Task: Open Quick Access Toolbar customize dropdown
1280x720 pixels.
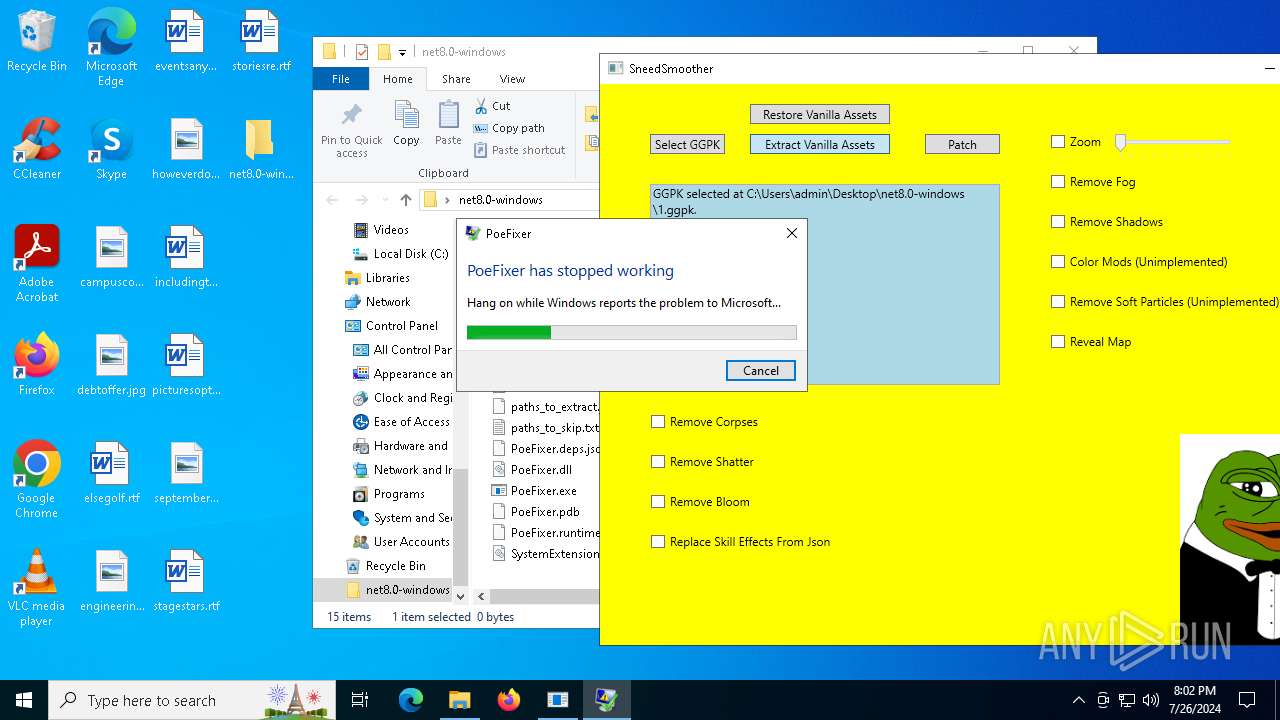Action: pos(403,52)
